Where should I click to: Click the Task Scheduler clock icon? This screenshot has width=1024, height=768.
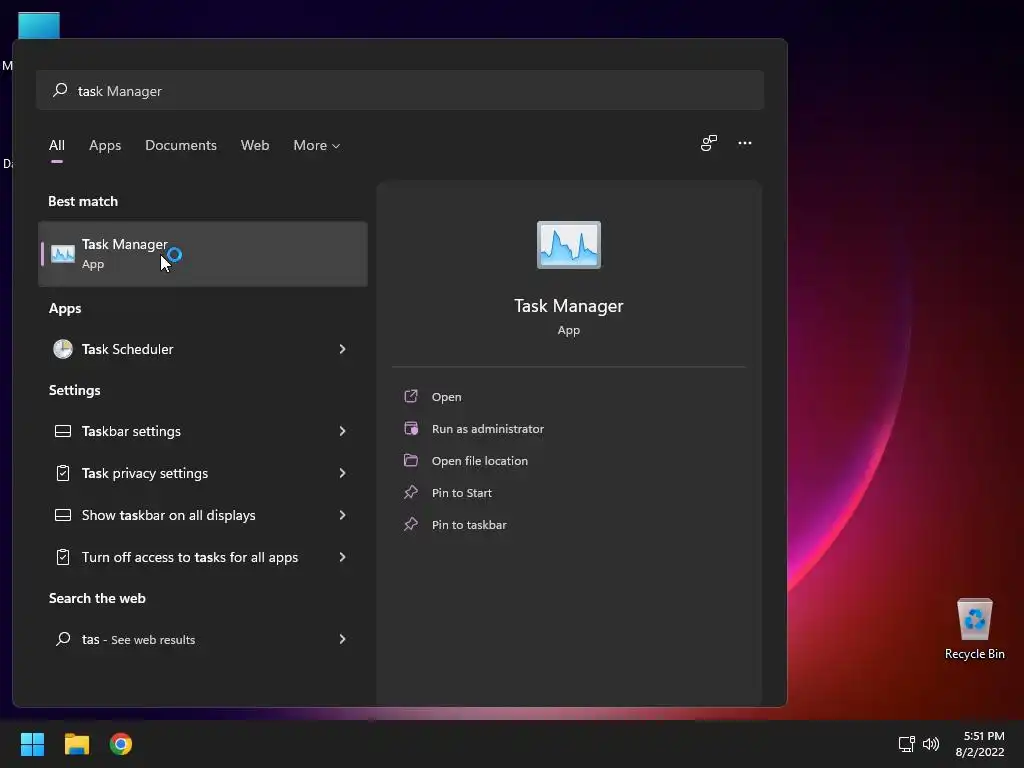(63, 349)
